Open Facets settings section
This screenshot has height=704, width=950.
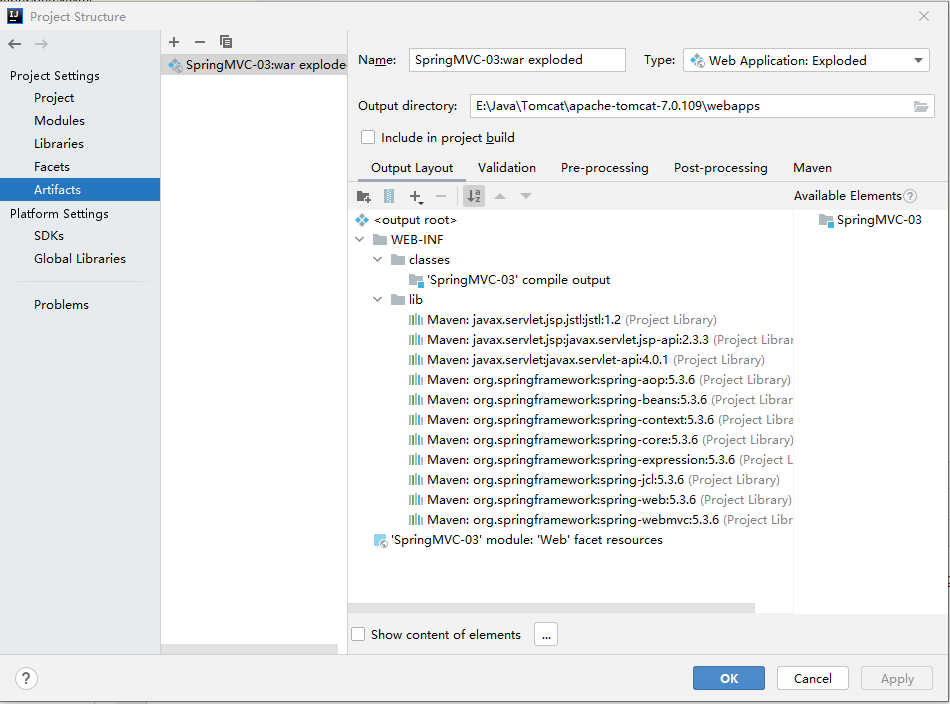point(51,167)
